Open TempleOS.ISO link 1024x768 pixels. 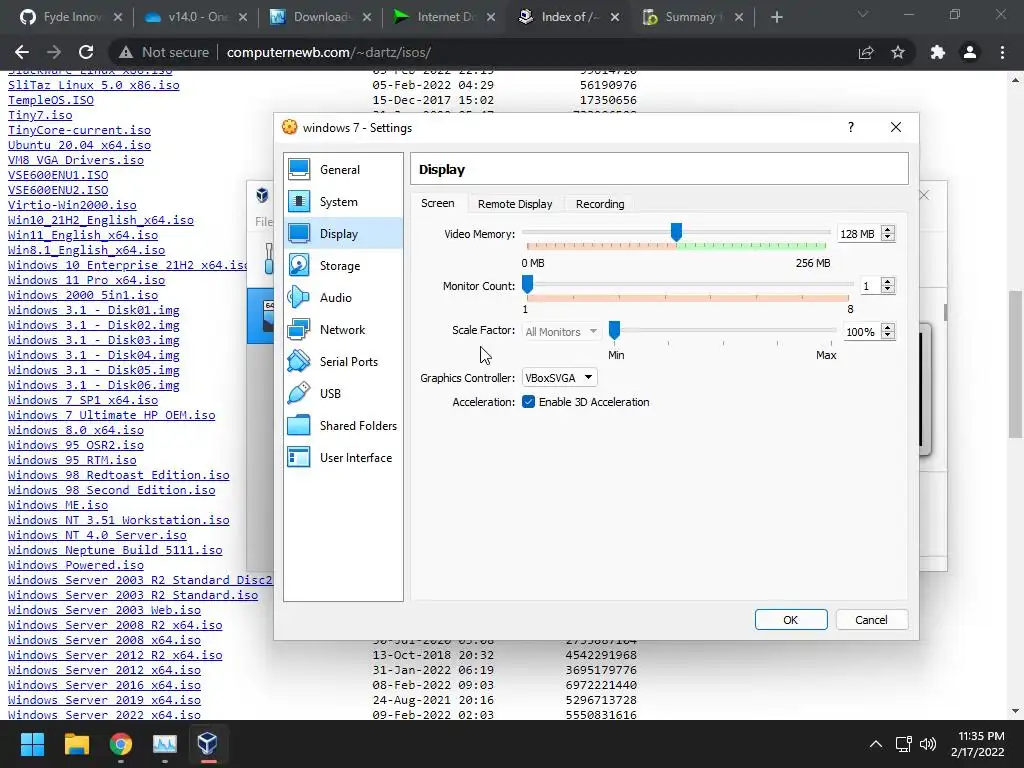coord(51,100)
